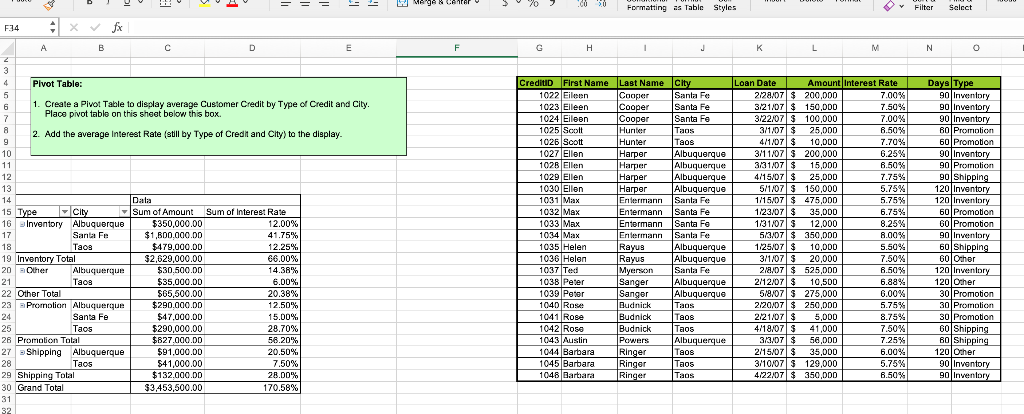Image resolution: width=1024 pixels, height=414 pixels.
Task: Select column L header
Action: [814, 48]
